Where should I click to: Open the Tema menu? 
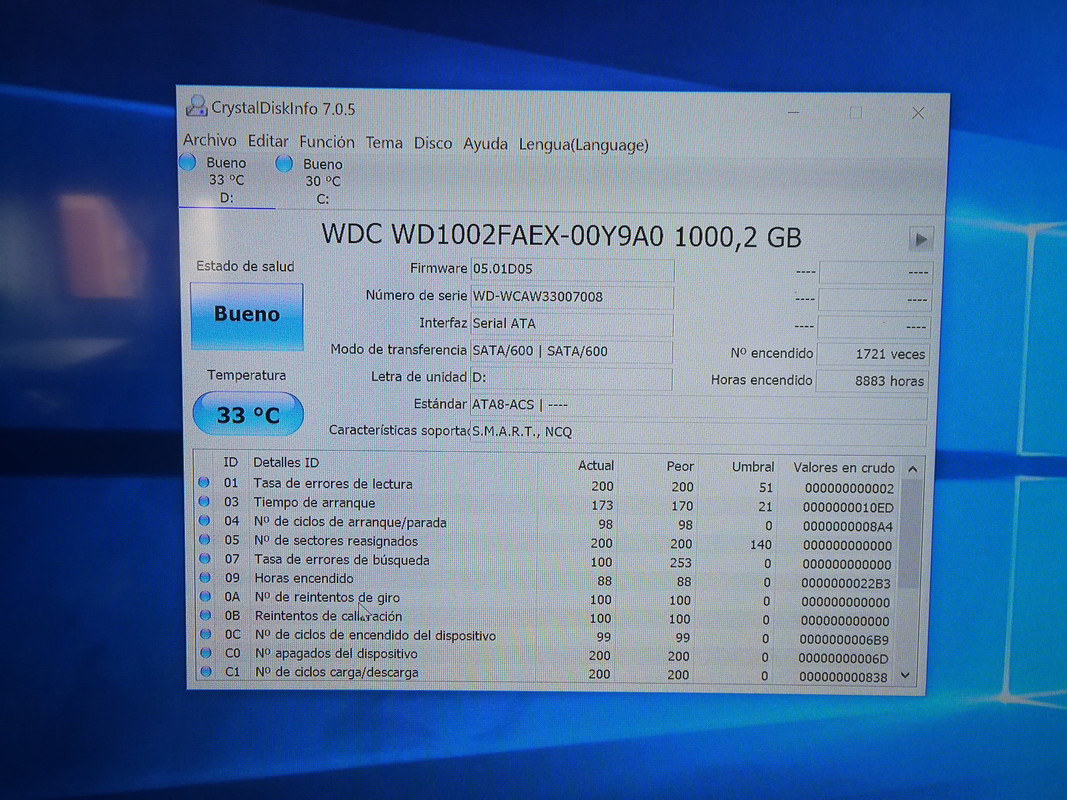pyautogui.click(x=384, y=143)
